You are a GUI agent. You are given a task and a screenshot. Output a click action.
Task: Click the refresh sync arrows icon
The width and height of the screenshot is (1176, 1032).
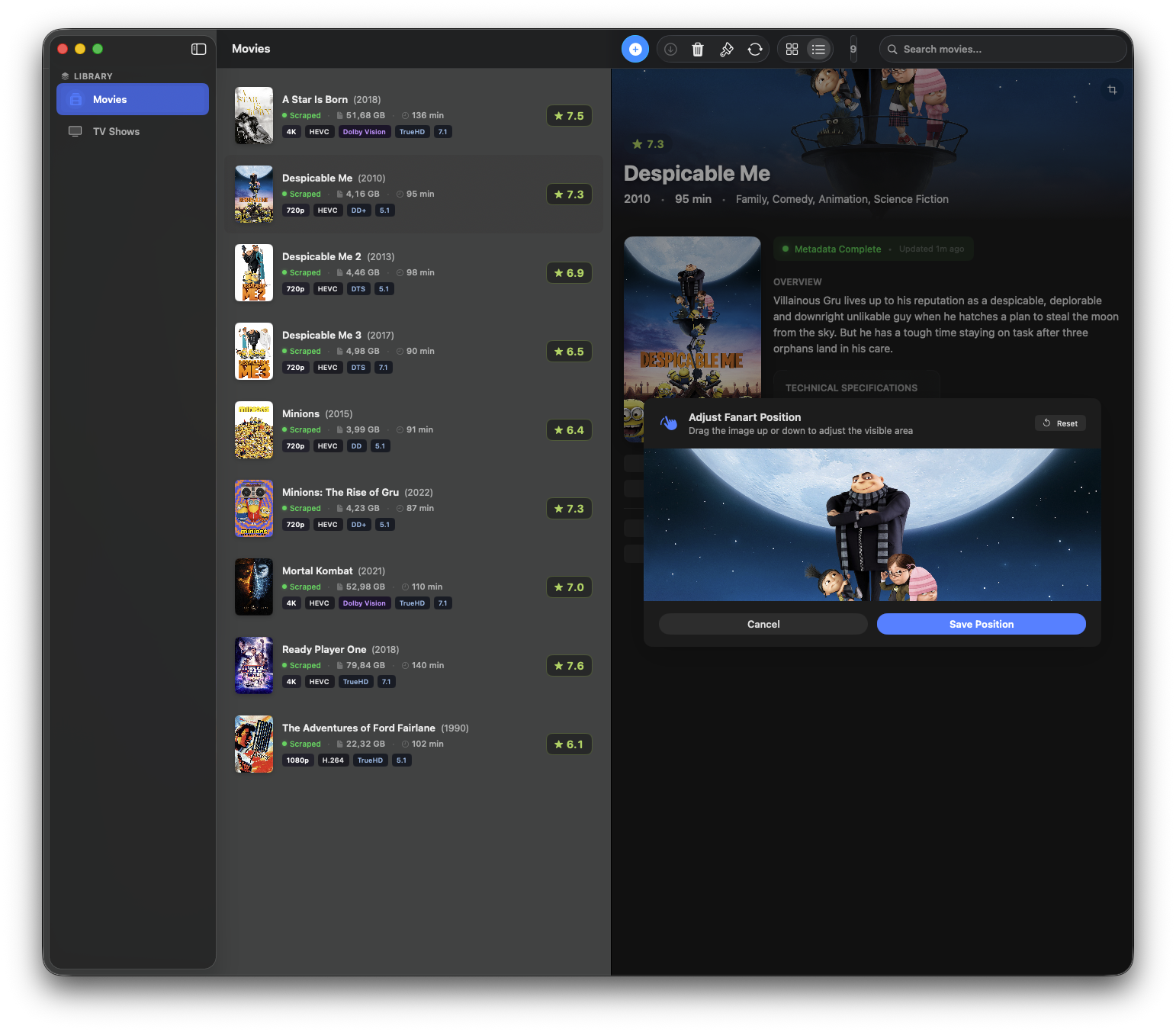click(754, 50)
